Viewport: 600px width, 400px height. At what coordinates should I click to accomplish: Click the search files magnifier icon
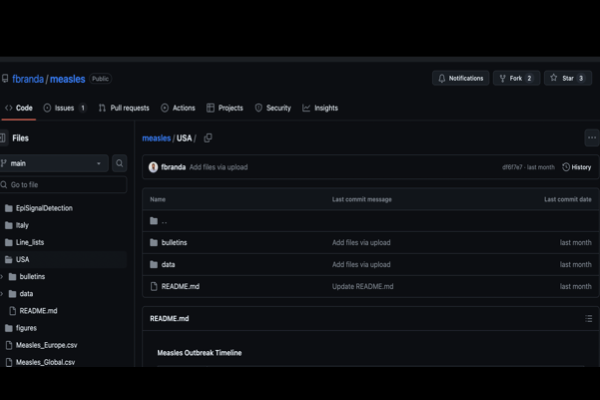tap(120, 163)
